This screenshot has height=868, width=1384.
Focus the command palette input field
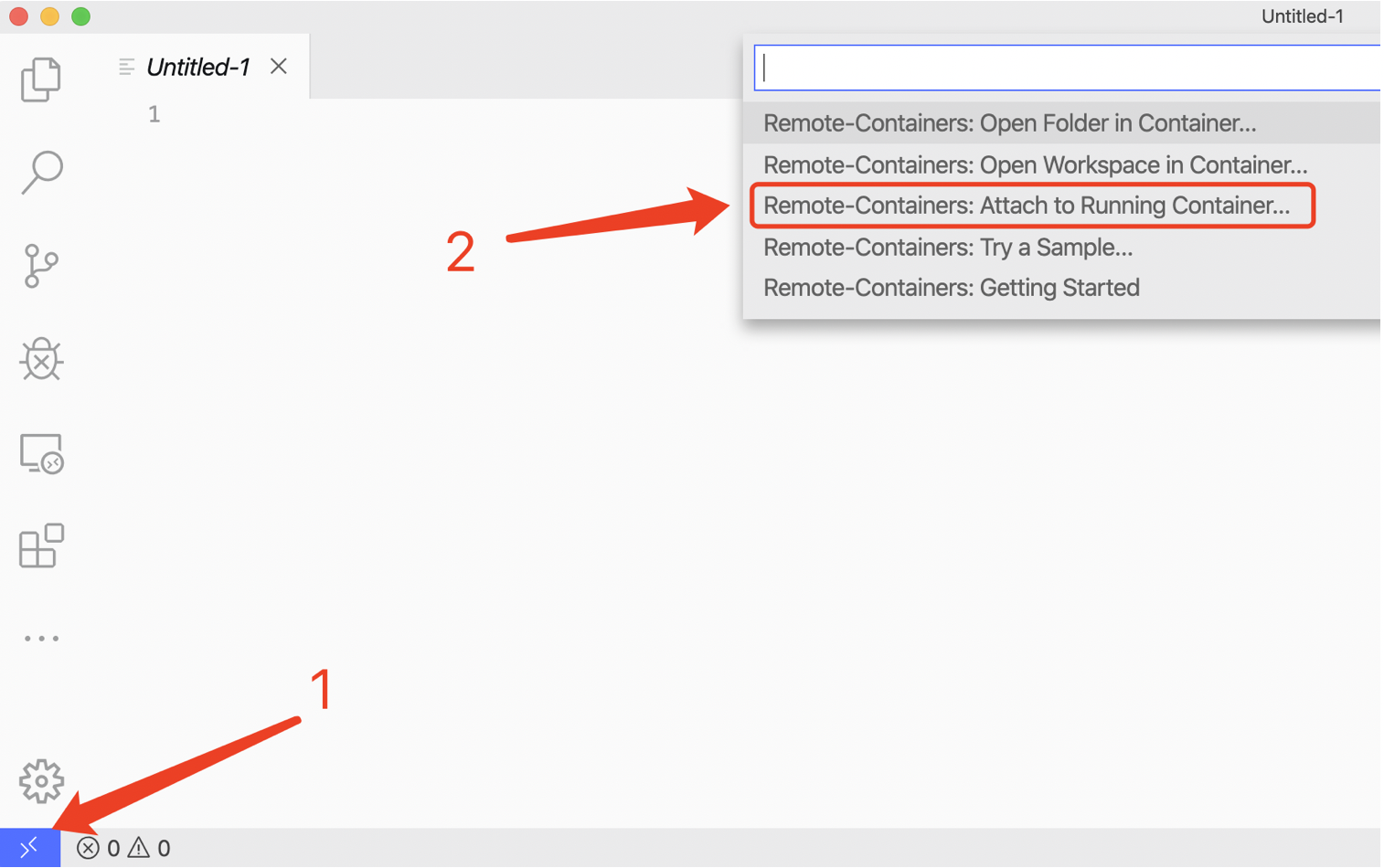[x=1067, y=68]
